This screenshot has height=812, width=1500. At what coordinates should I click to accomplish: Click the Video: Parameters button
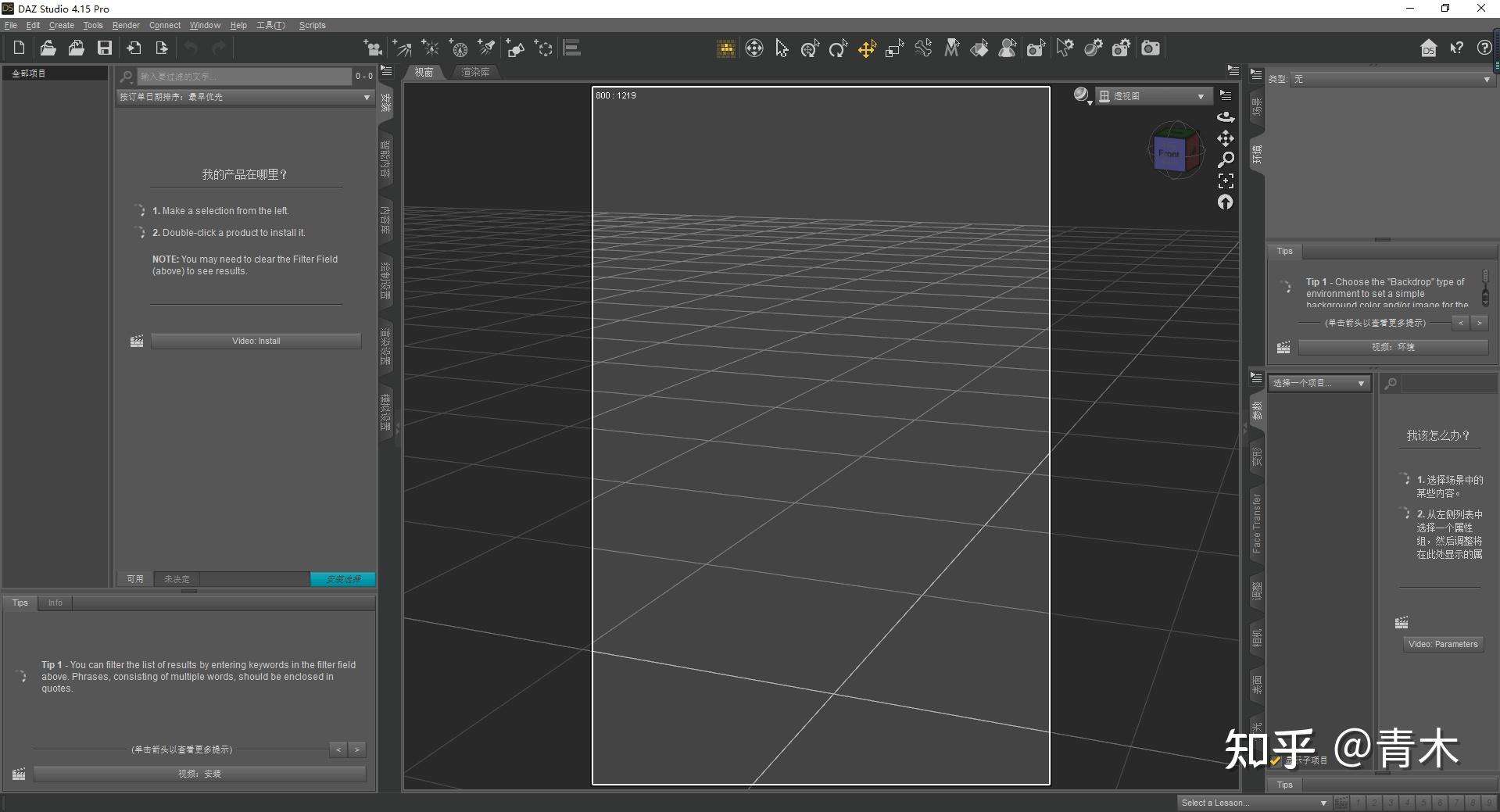pyautogui.click(x=1443, y=644)
